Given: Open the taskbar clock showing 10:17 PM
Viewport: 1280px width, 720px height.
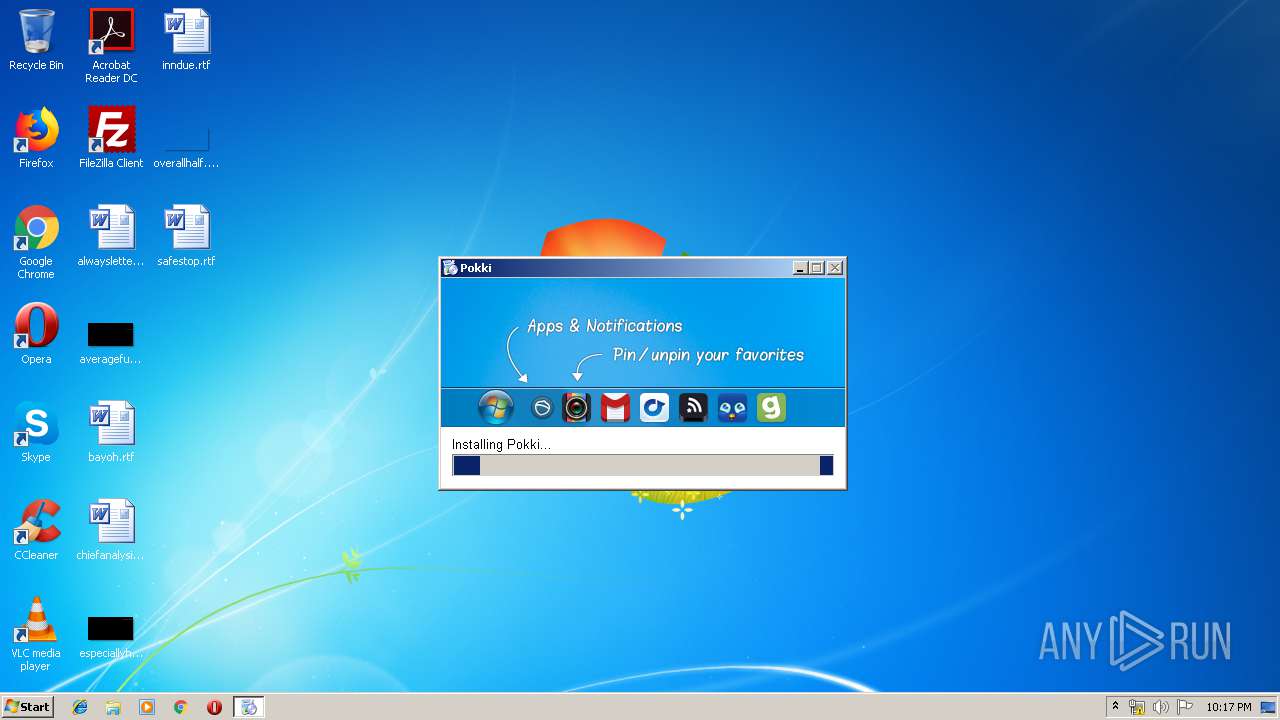Looking at the screenshot, I should (1228, 707).
